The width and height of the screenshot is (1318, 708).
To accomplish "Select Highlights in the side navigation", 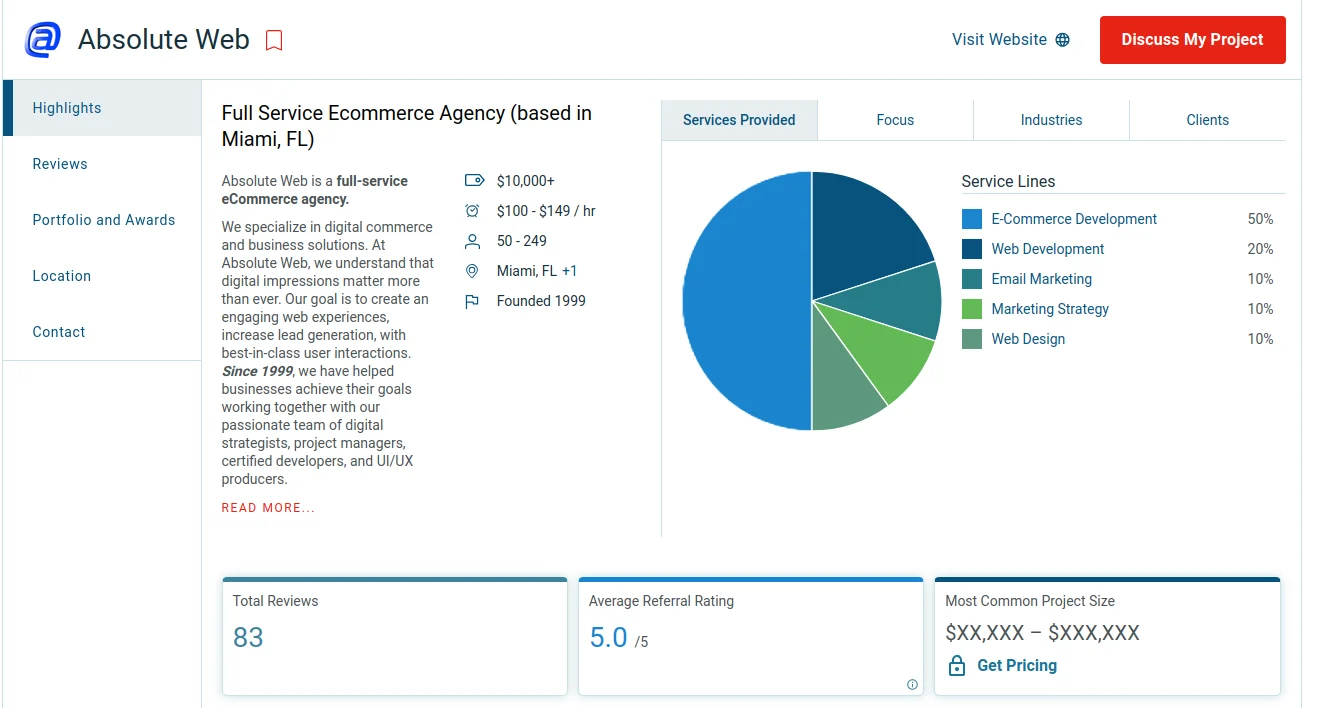I will point(102,108).
